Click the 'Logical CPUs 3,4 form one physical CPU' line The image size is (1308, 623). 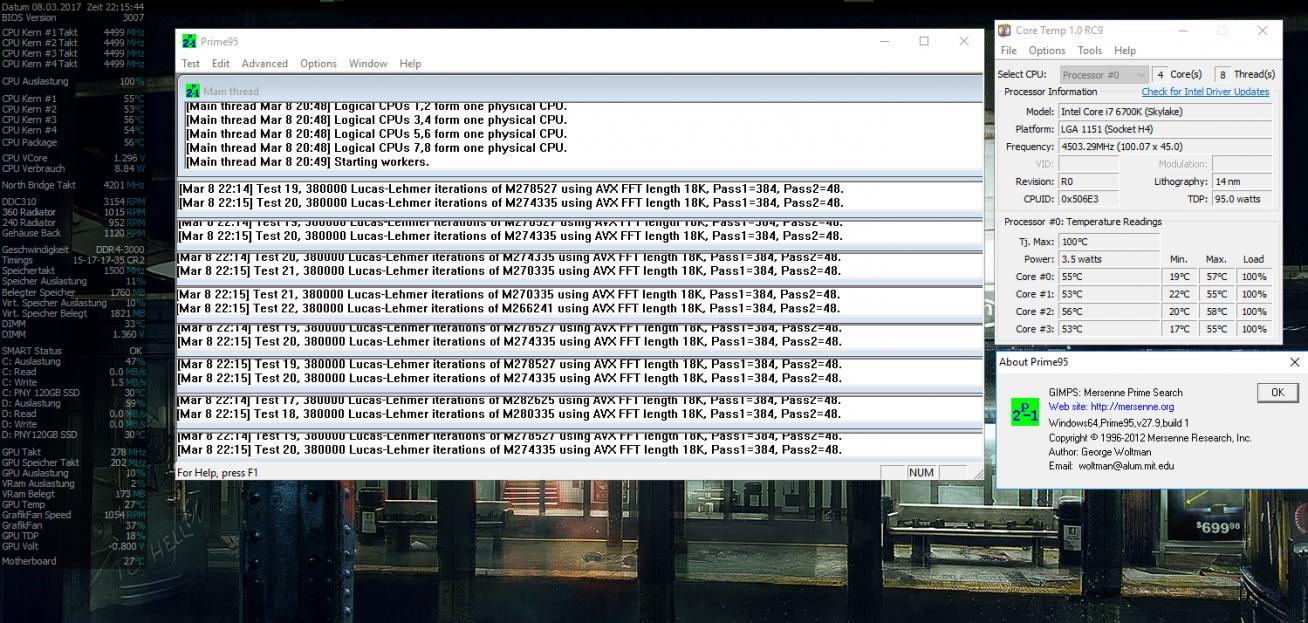376,120
